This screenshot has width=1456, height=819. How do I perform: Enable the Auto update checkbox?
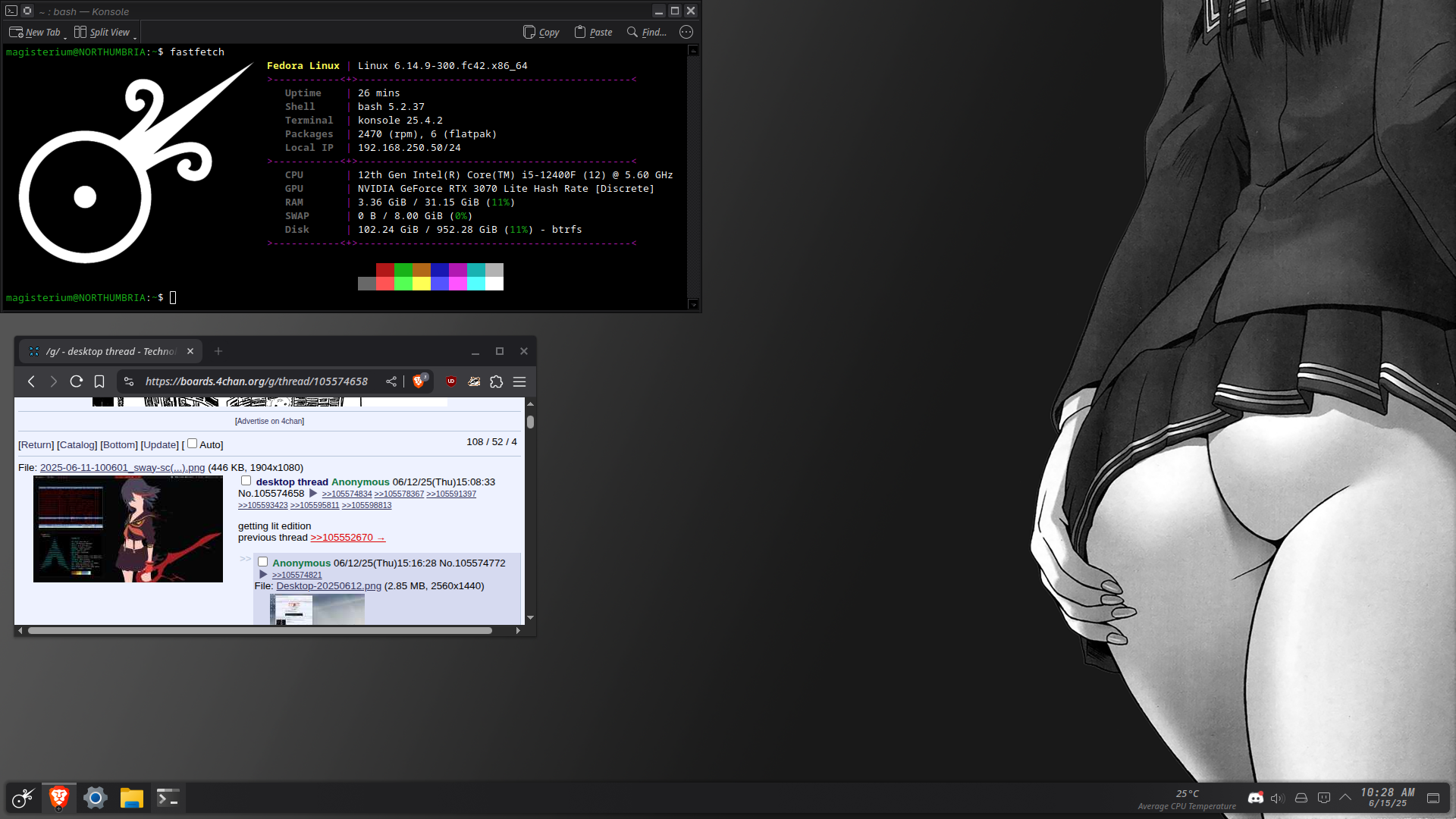pos(192,444)
